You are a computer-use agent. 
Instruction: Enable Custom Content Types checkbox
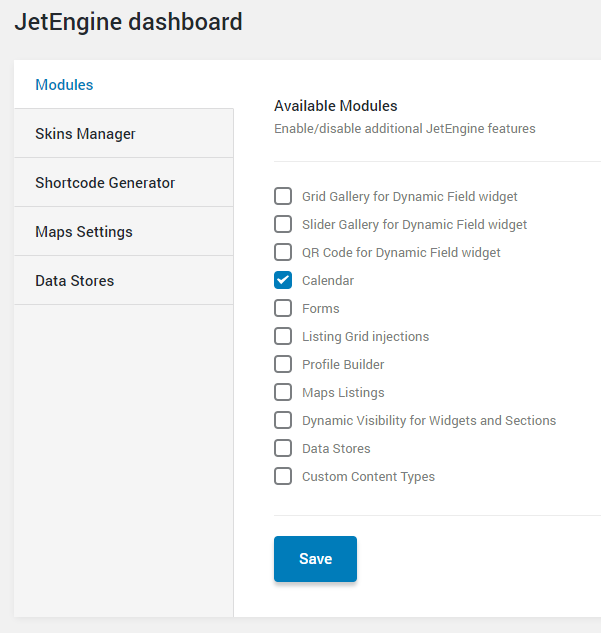click(x=283, y=476)
